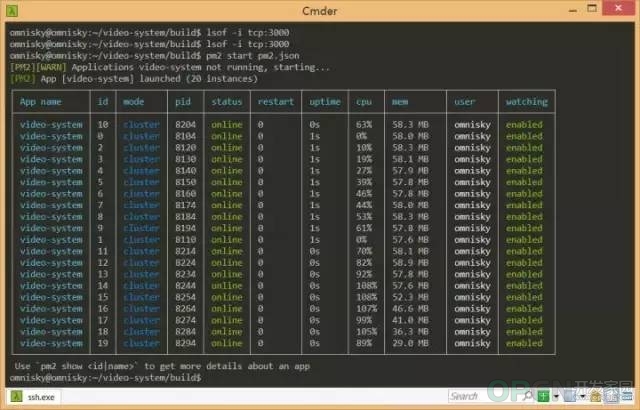The height and width of the screenshot is (410, 640).
Task: Click pid value 8254
Action: point(185,297)
